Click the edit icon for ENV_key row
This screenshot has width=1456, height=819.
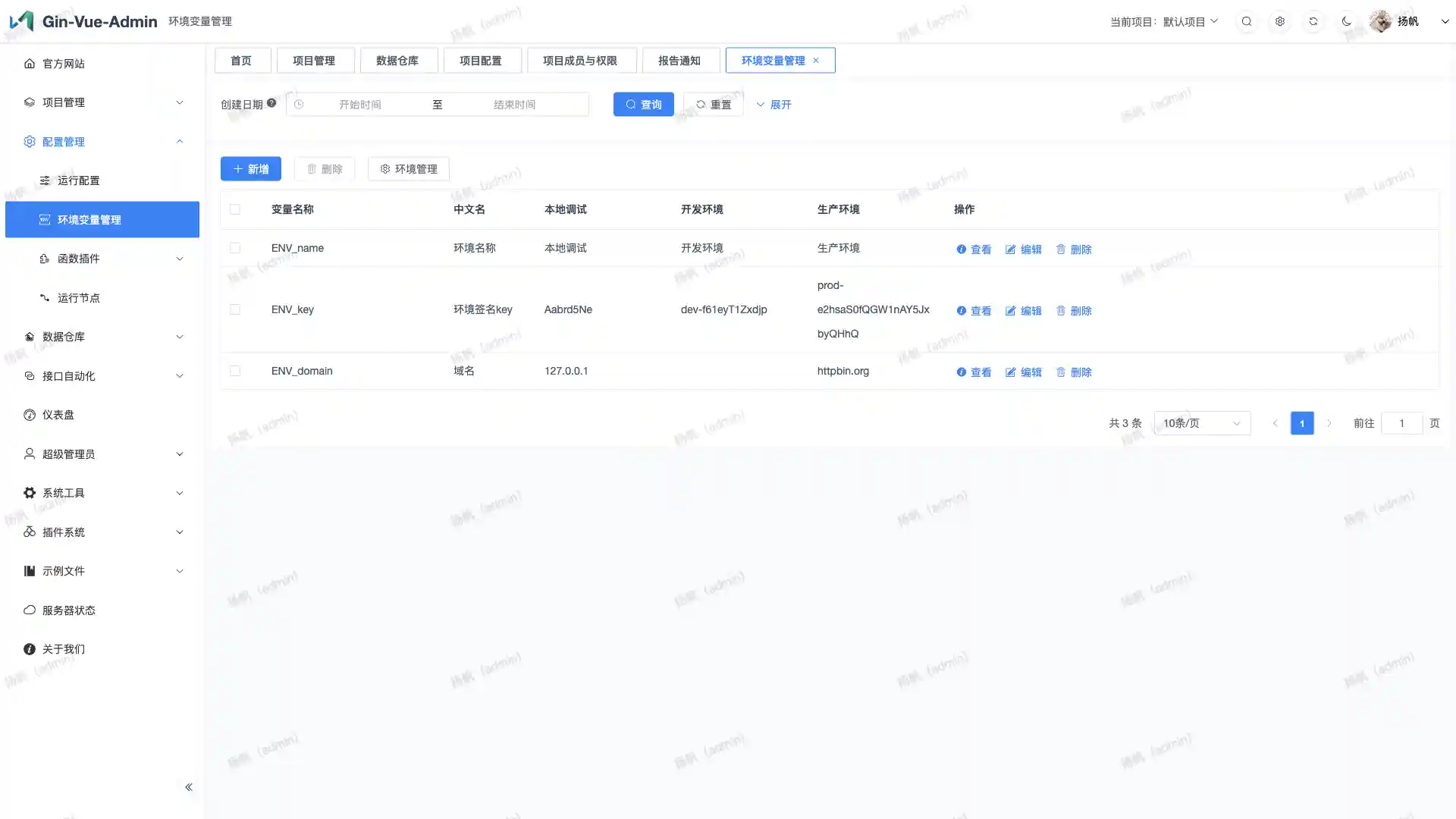(x=1010, y=311)
